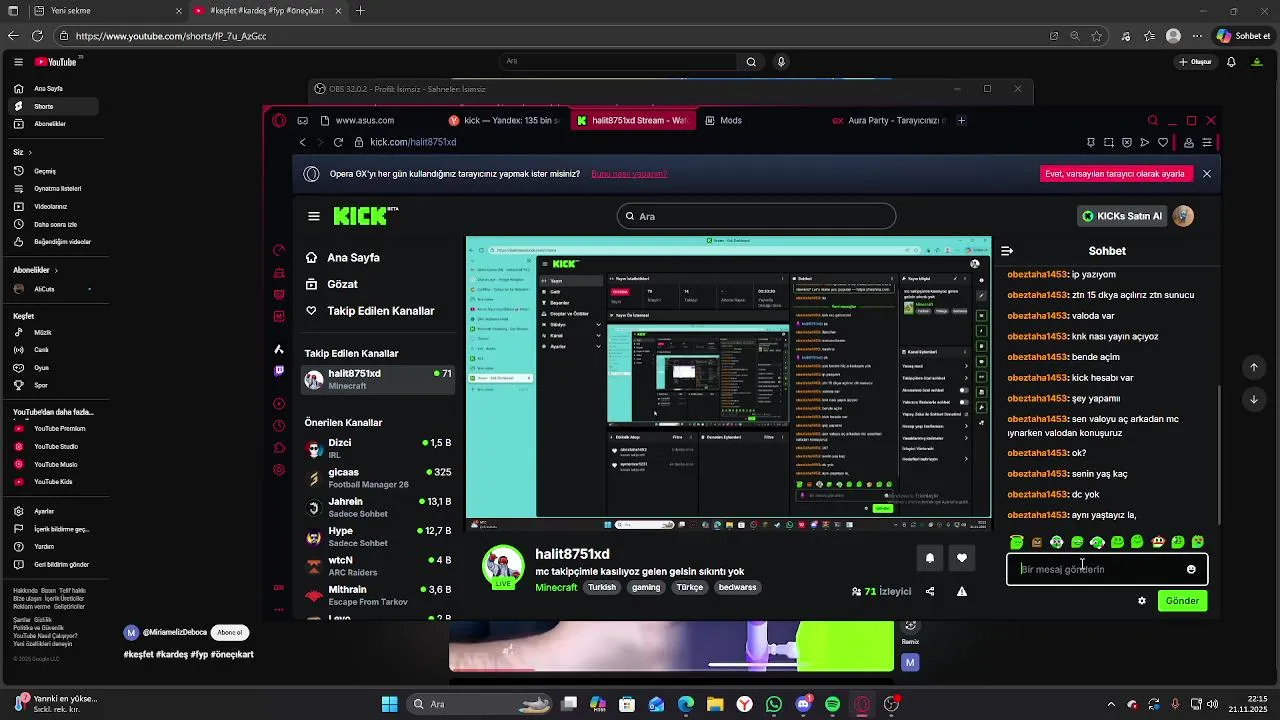The width and height of the screenshot is (1280, 720).
Task: Open a new Edge tab
Action: pyautogui.click(x=360, y=11)
